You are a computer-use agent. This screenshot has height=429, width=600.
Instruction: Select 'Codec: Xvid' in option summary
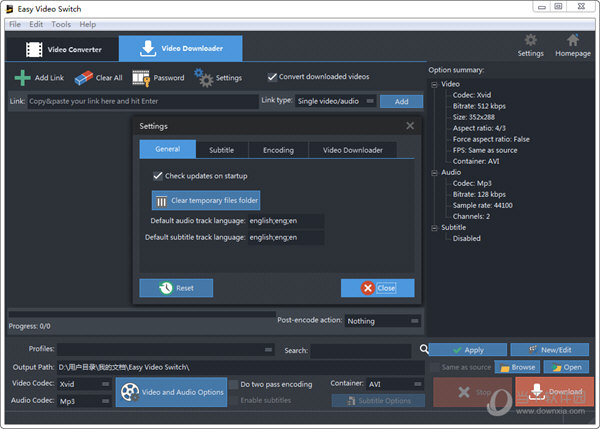pos(472,95)
